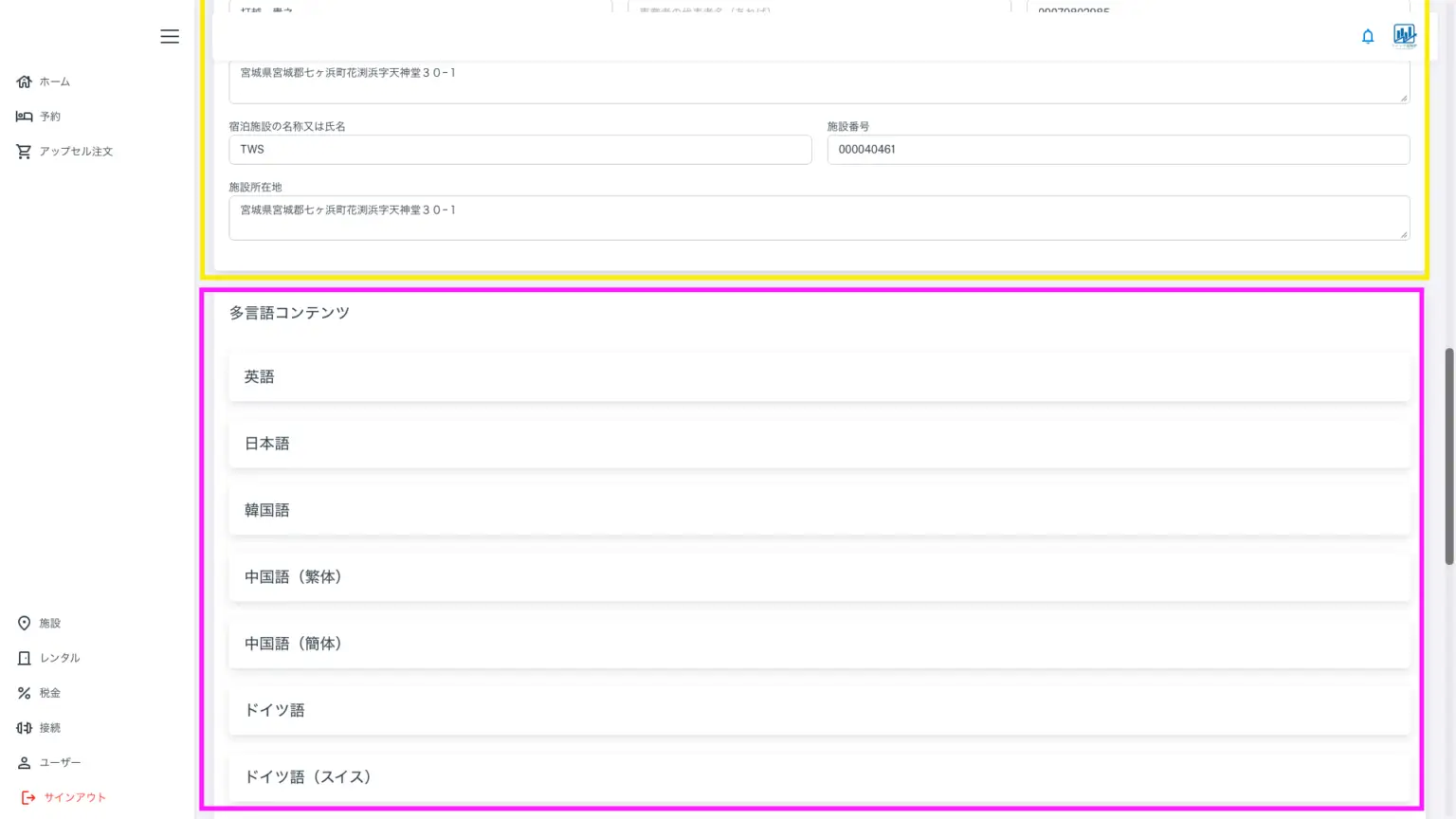Click the hamburger menu icon

point(170,36)
